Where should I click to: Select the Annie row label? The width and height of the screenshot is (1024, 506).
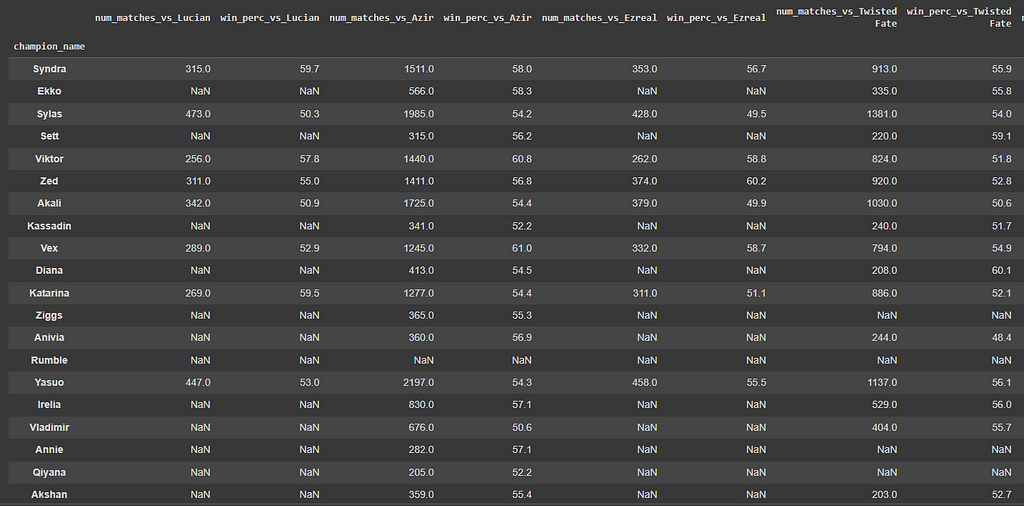(49, 451)
